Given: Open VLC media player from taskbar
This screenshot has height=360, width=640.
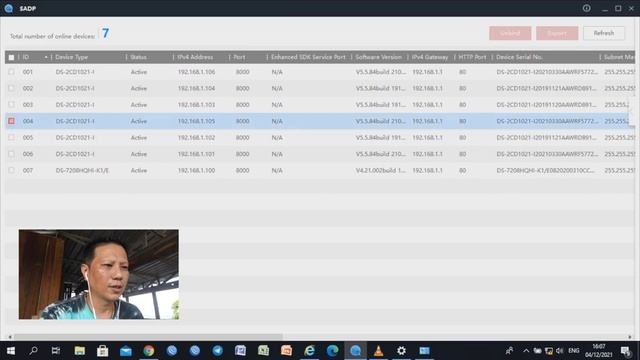Looking at the screenshot, I should pos(378,351).
